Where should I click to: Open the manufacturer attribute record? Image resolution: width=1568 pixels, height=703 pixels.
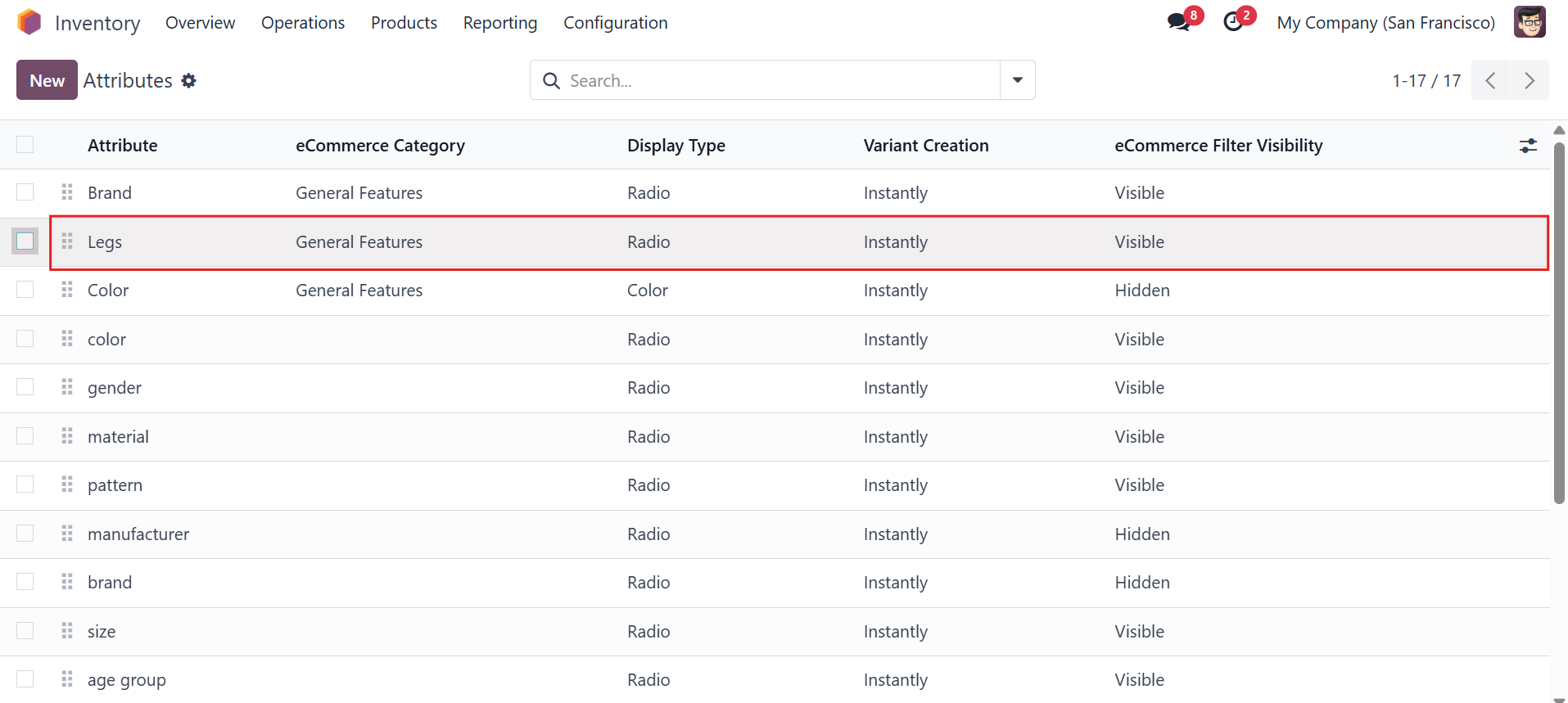[x=138, y=534]
